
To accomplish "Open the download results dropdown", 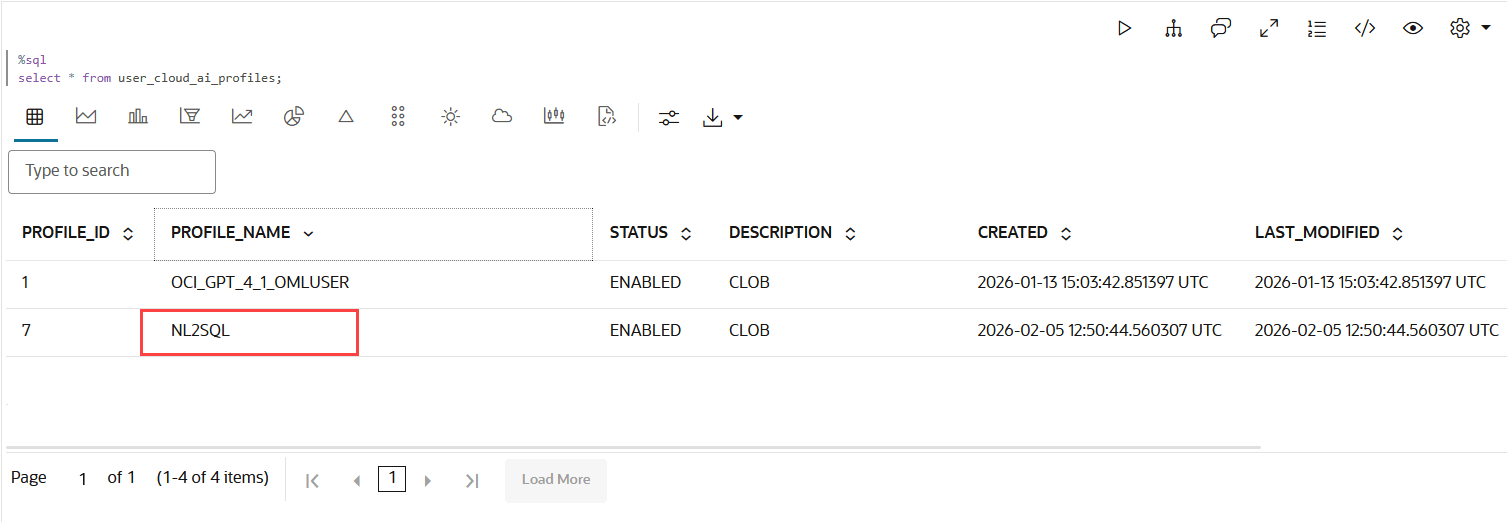I will [723, 118].
